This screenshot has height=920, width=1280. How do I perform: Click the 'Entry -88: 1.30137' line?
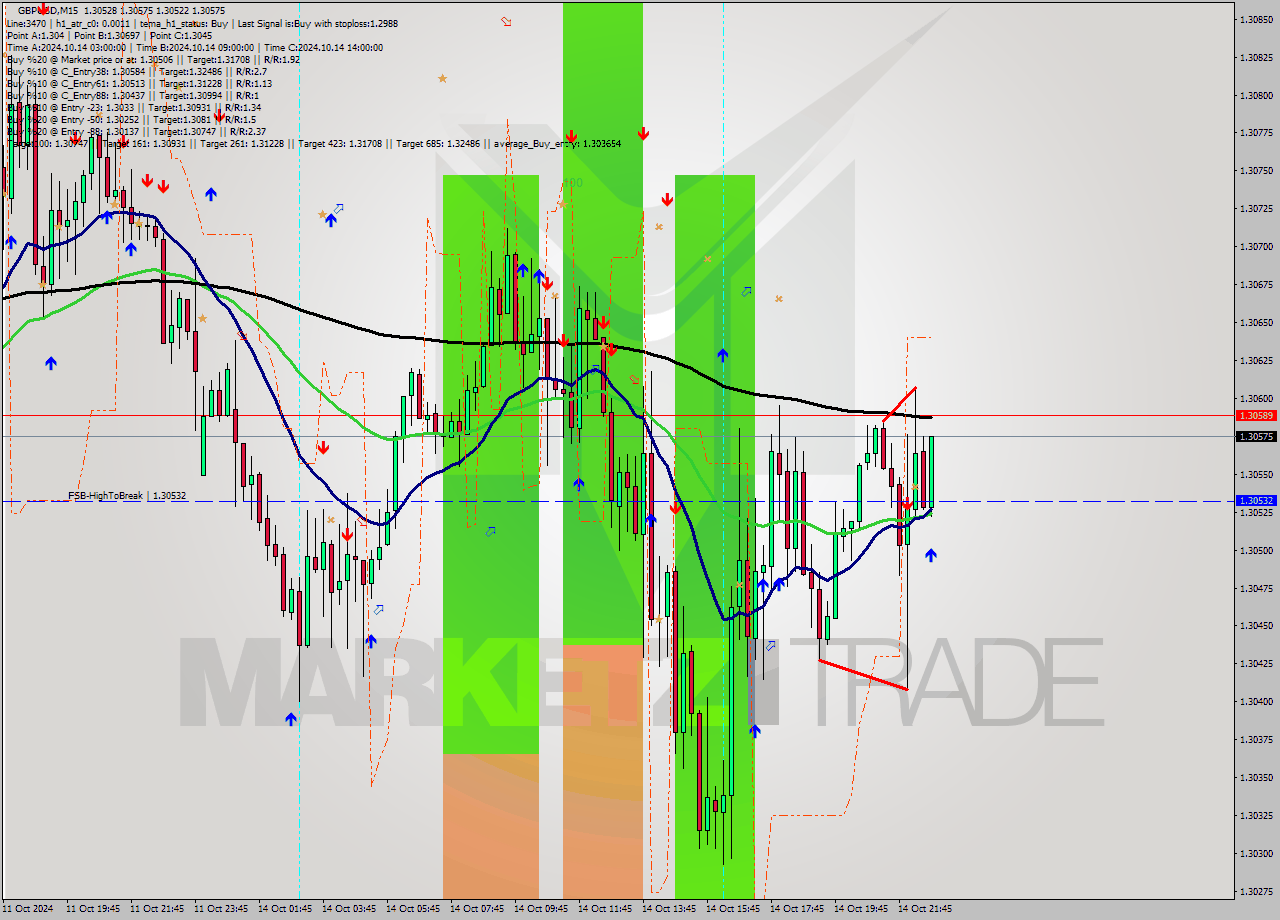136,131
